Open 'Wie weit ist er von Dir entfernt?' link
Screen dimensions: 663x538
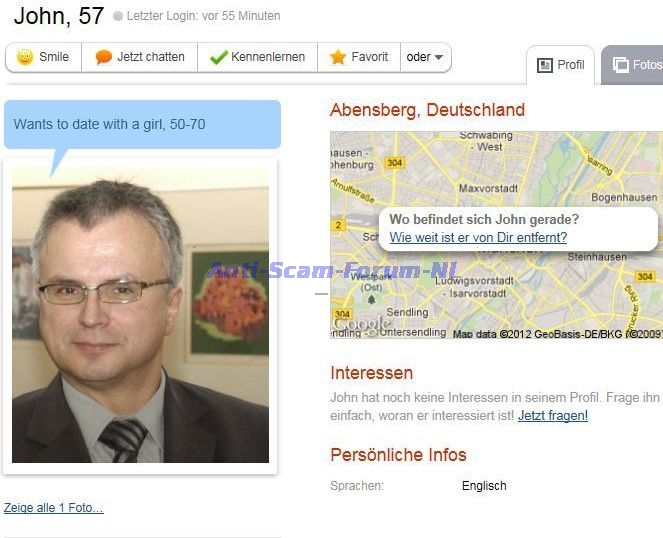pos(478,237)
